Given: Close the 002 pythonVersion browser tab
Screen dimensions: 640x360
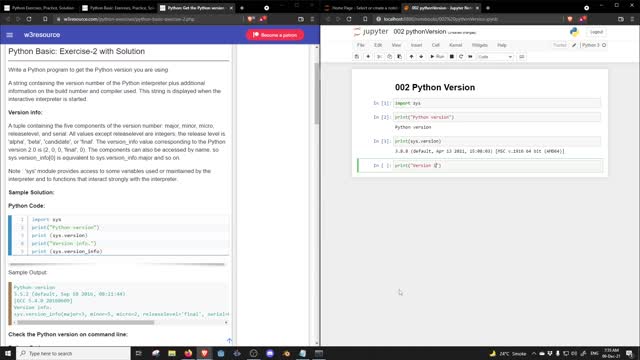Looking at the screenshot, I should 477,8.
